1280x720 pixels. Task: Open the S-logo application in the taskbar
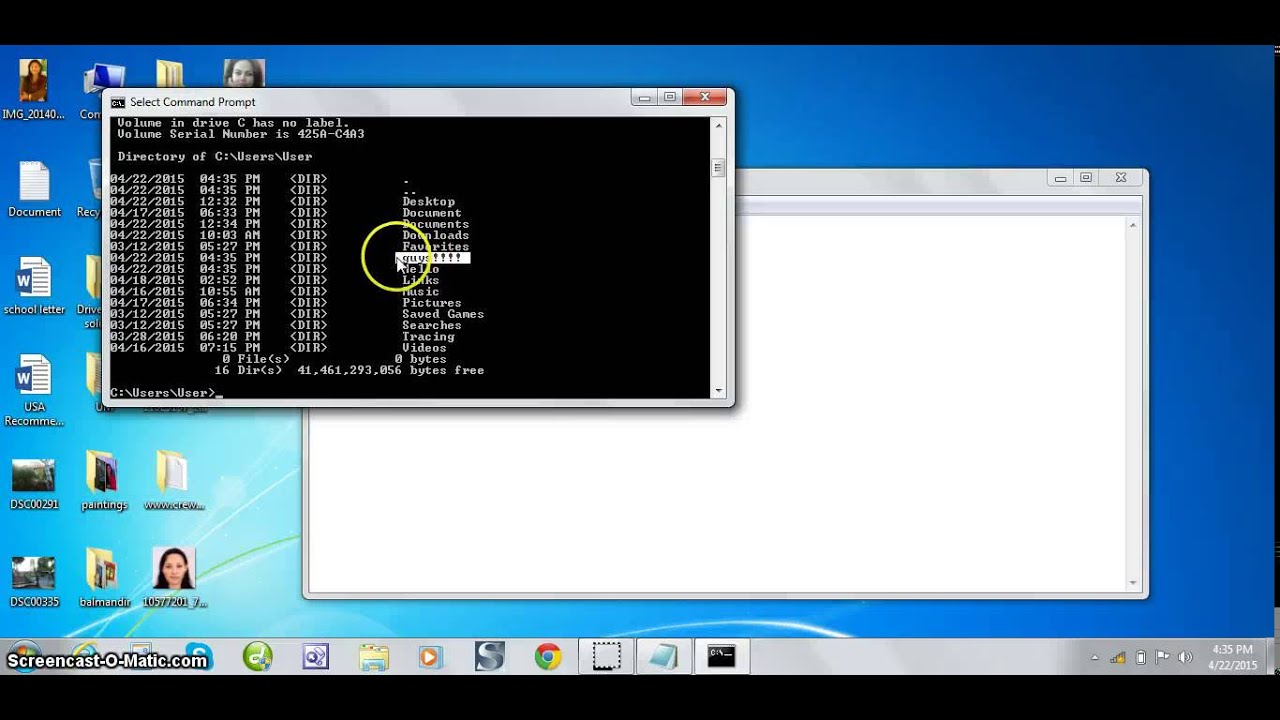[490, 657]
